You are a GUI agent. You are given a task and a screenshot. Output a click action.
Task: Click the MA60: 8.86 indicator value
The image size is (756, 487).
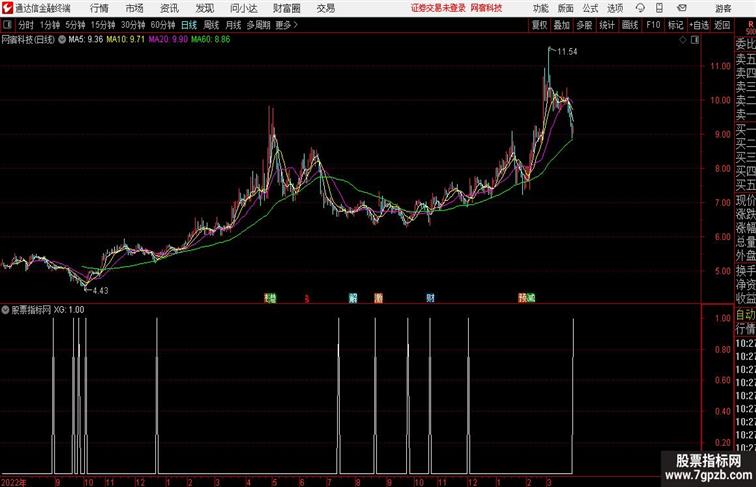[211, 40]
